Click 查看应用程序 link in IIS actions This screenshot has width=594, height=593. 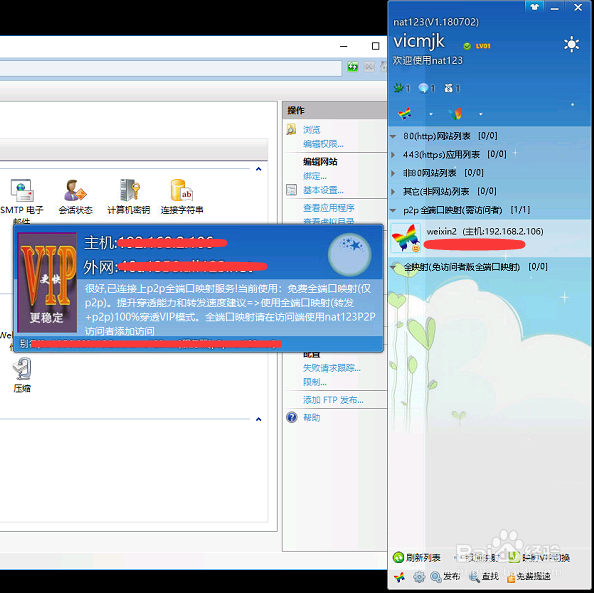tap(328, 208)
